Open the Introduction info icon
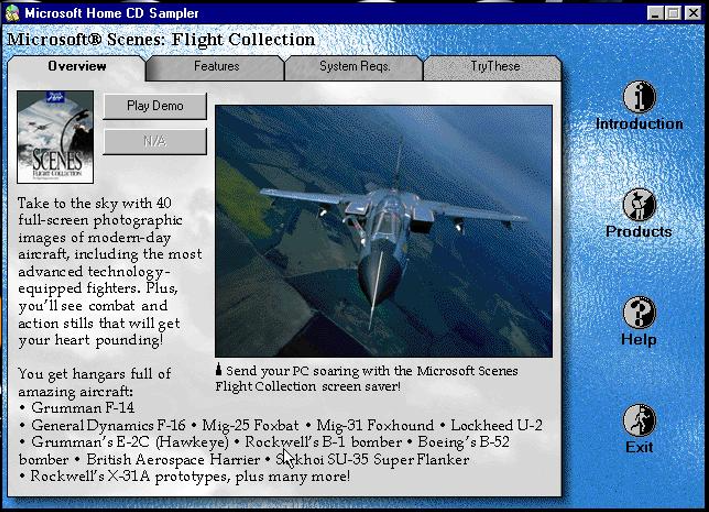The image size is (709, 512). click(639, 96)
